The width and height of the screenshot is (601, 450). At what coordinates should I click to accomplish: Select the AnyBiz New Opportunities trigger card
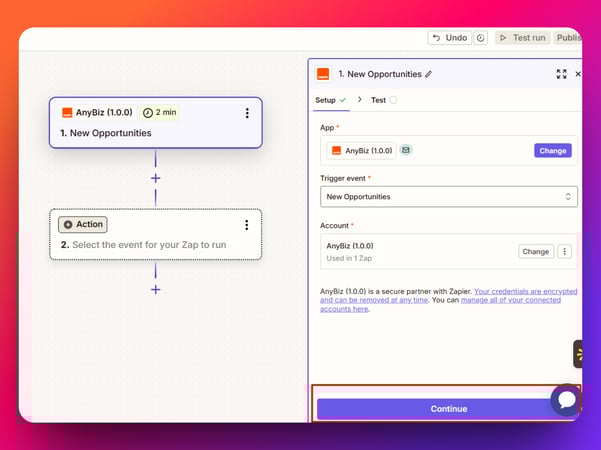pyautogui.click(x=156, y=123)
